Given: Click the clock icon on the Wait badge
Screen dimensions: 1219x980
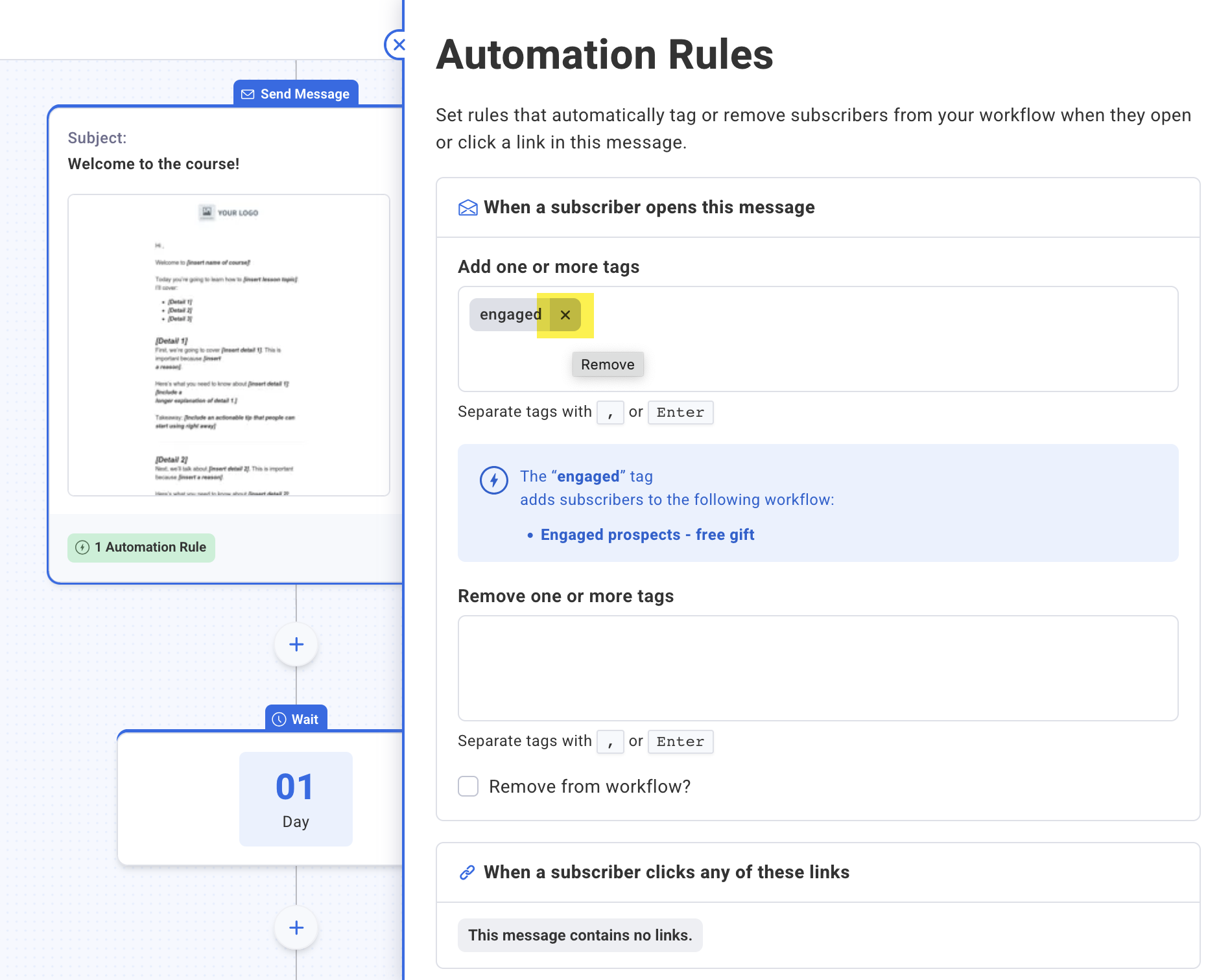Looking at the screenshot, I should (279, 719).
